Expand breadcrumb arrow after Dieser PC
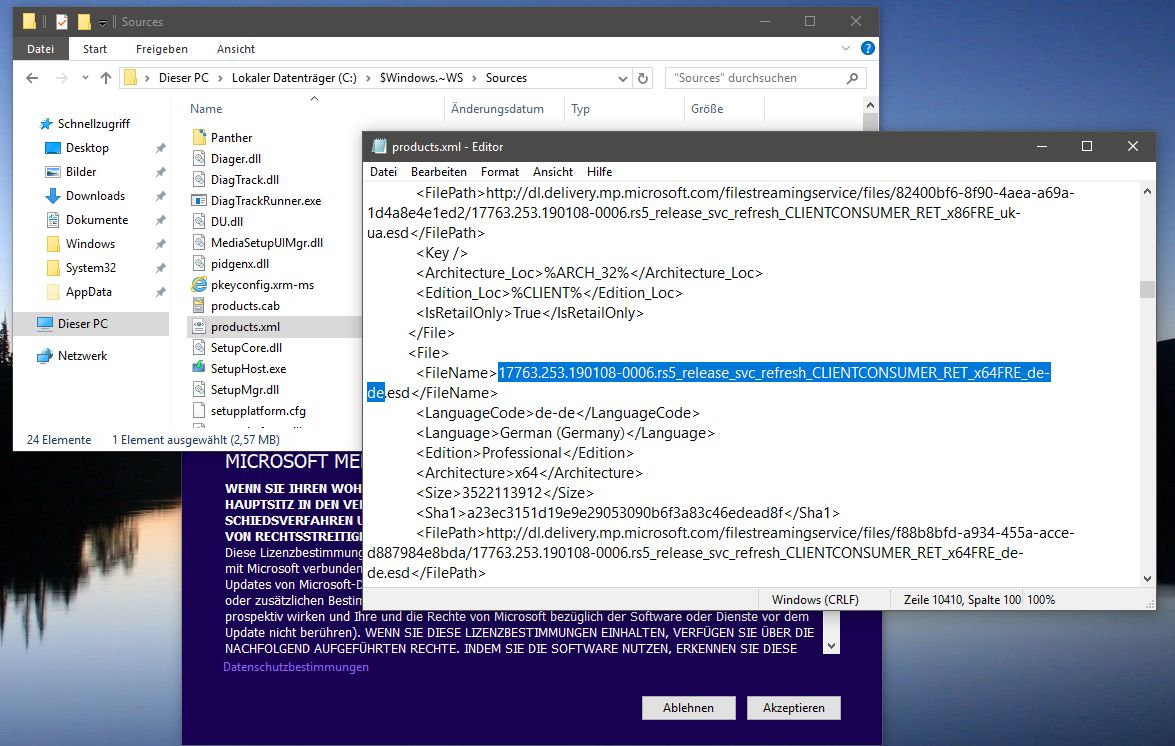Screen dimensions: 1175x746 [220, 78]
